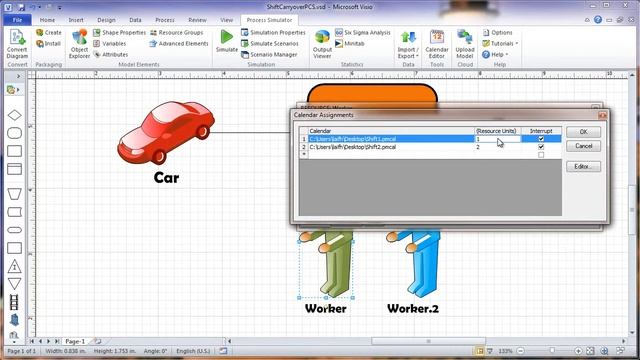Toggle Interrupt checkbox in new empty row
This screenshot has height=360, width=640.
(x=541, y=155)
